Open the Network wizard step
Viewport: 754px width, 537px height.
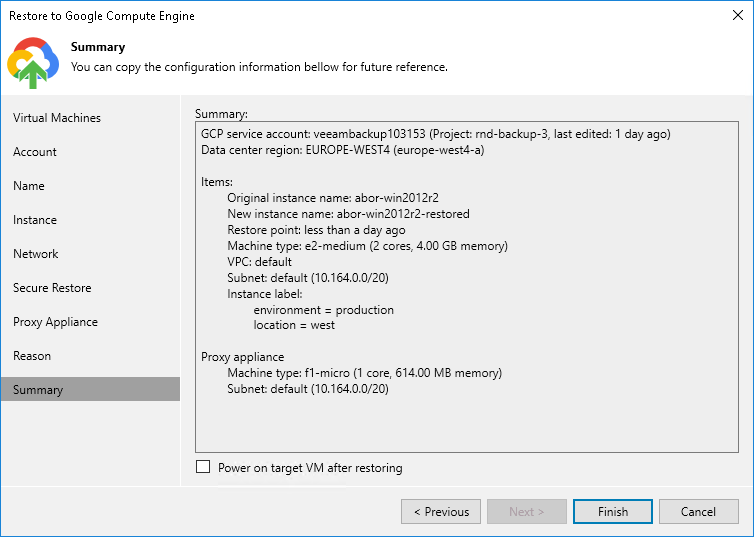36,254
